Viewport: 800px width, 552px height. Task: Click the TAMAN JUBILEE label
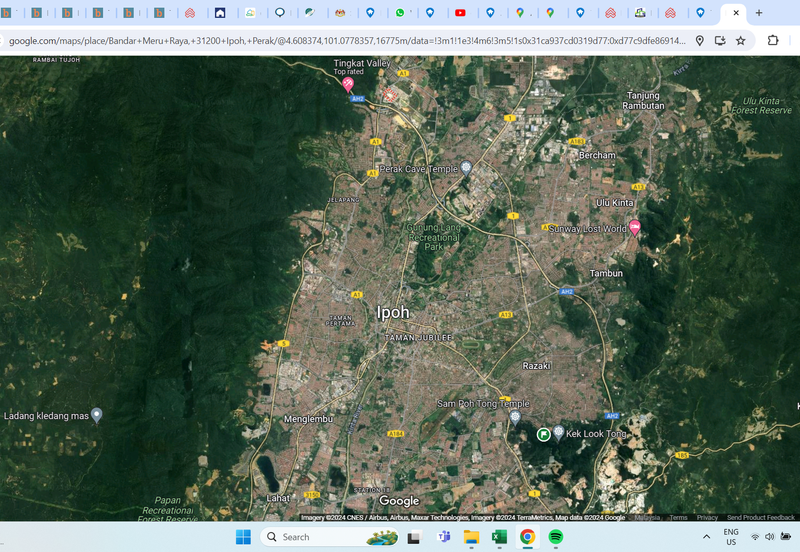tap(418, 338)
